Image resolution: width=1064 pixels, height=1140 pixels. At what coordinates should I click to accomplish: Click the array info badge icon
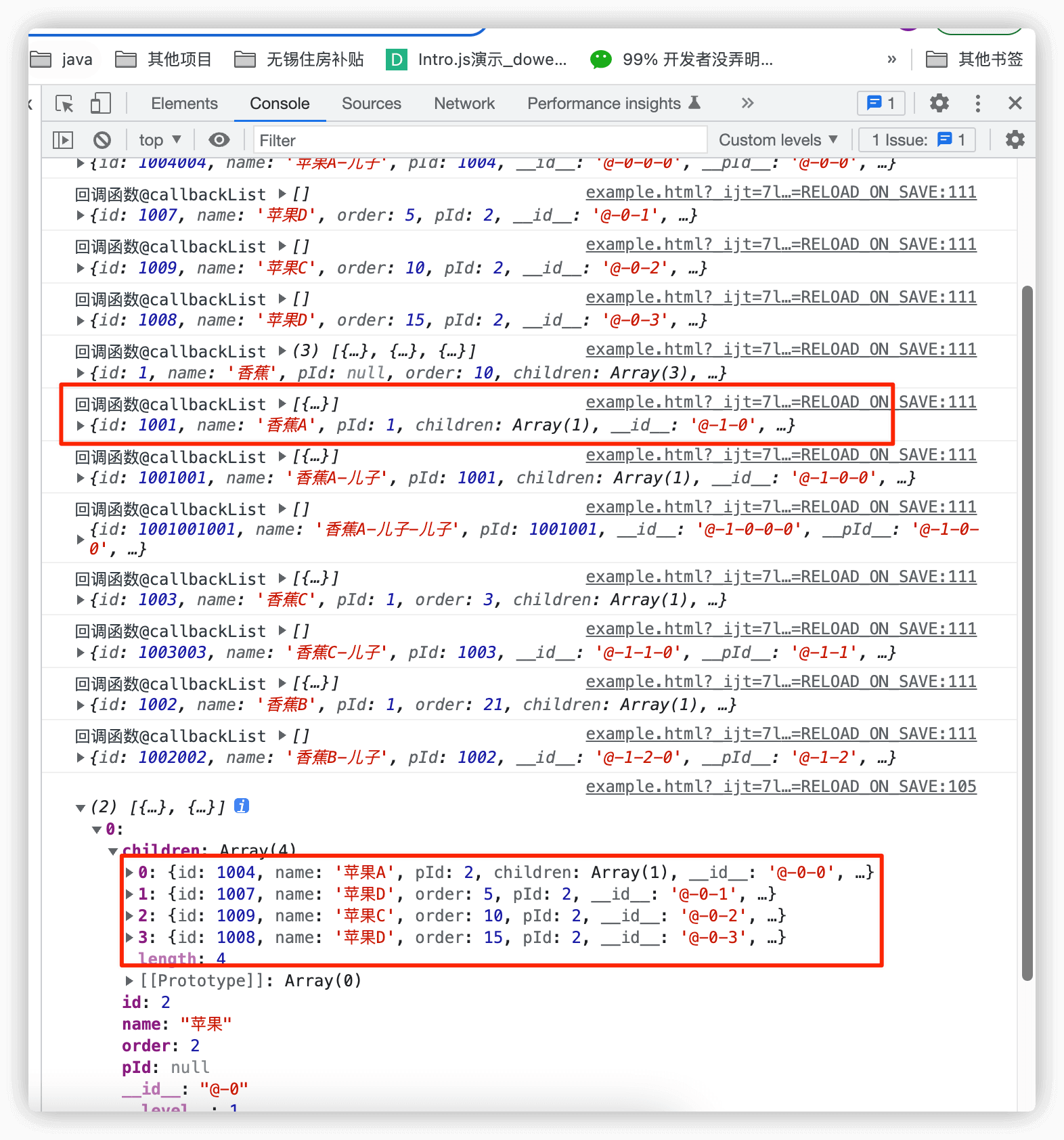coord(242,806)
